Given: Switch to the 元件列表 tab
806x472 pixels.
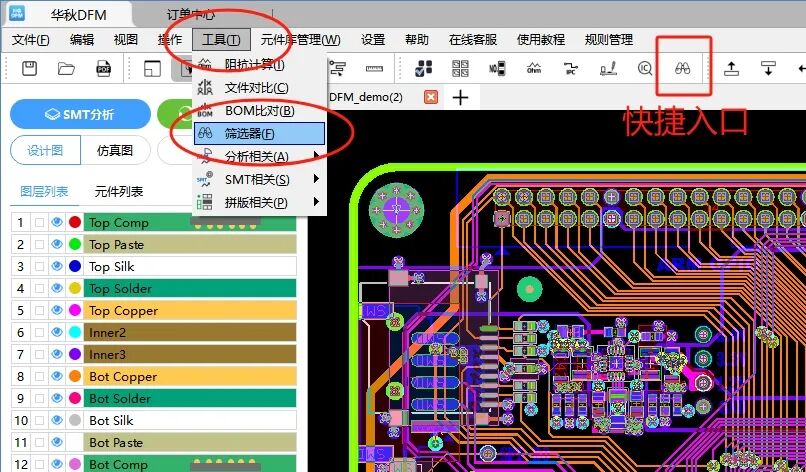Looking at the screenshot, I should click(118, 191).
